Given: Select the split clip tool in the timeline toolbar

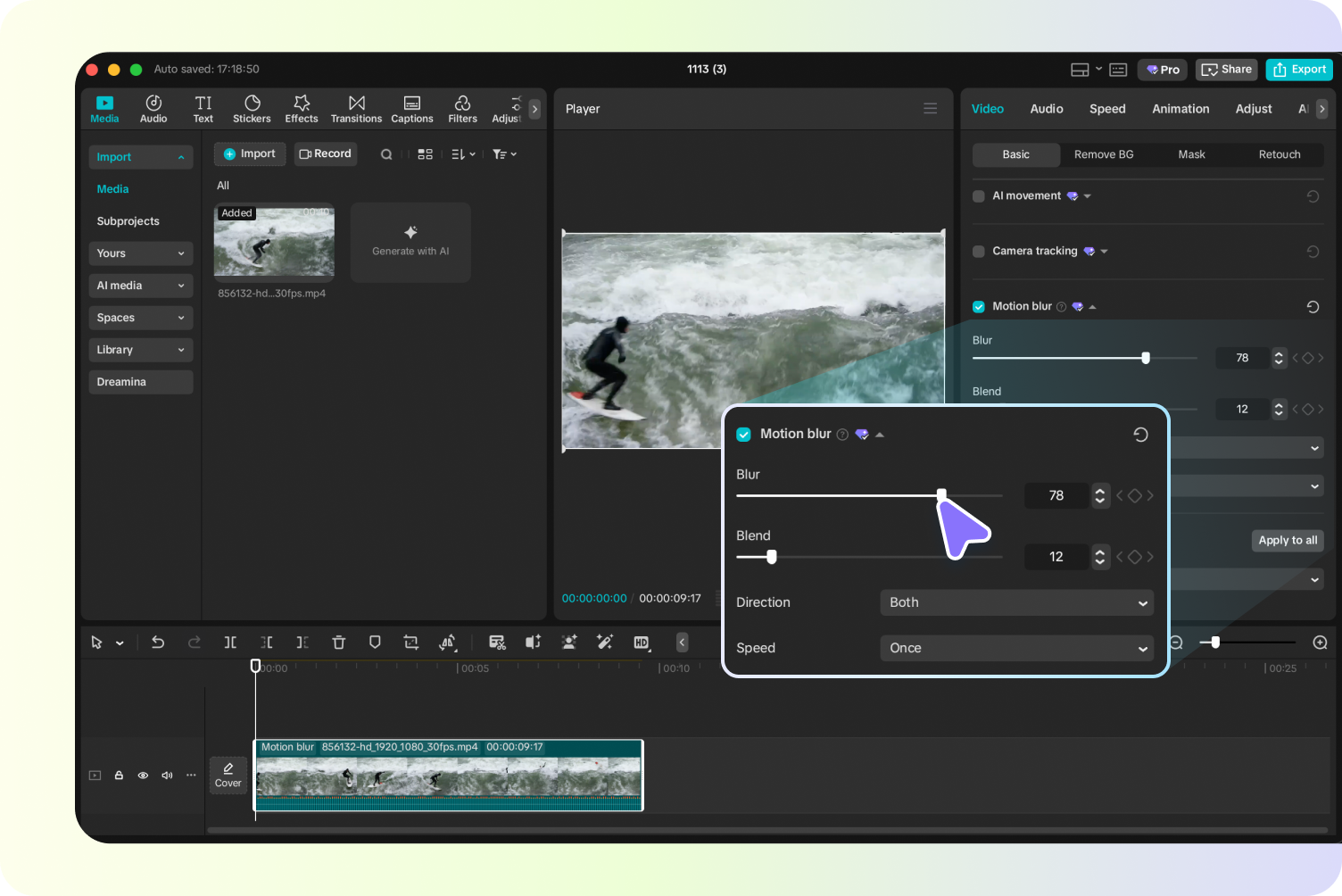Looking at the screenshot, I should [229, 642].
